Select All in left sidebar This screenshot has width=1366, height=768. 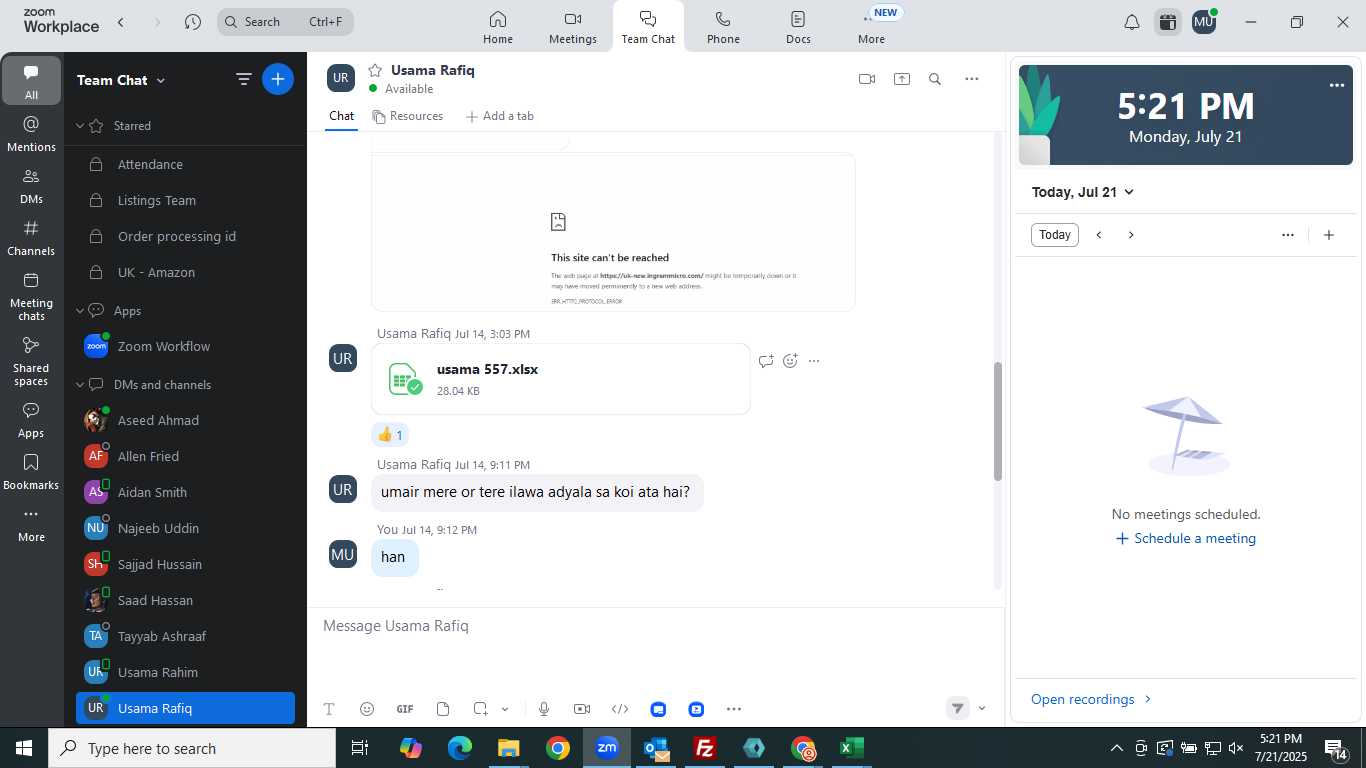tap(31, 81)
